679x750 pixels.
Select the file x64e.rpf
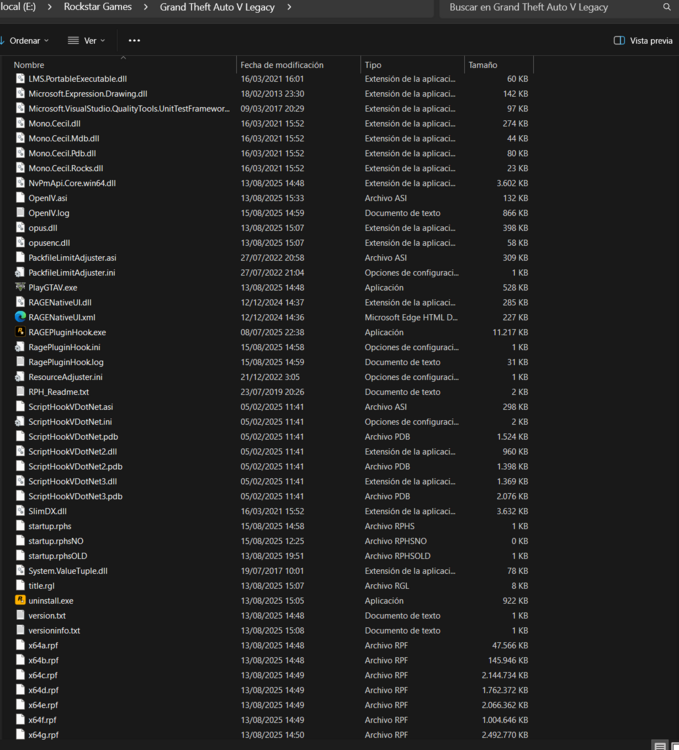pyautogui.click(x=43, y=705)
